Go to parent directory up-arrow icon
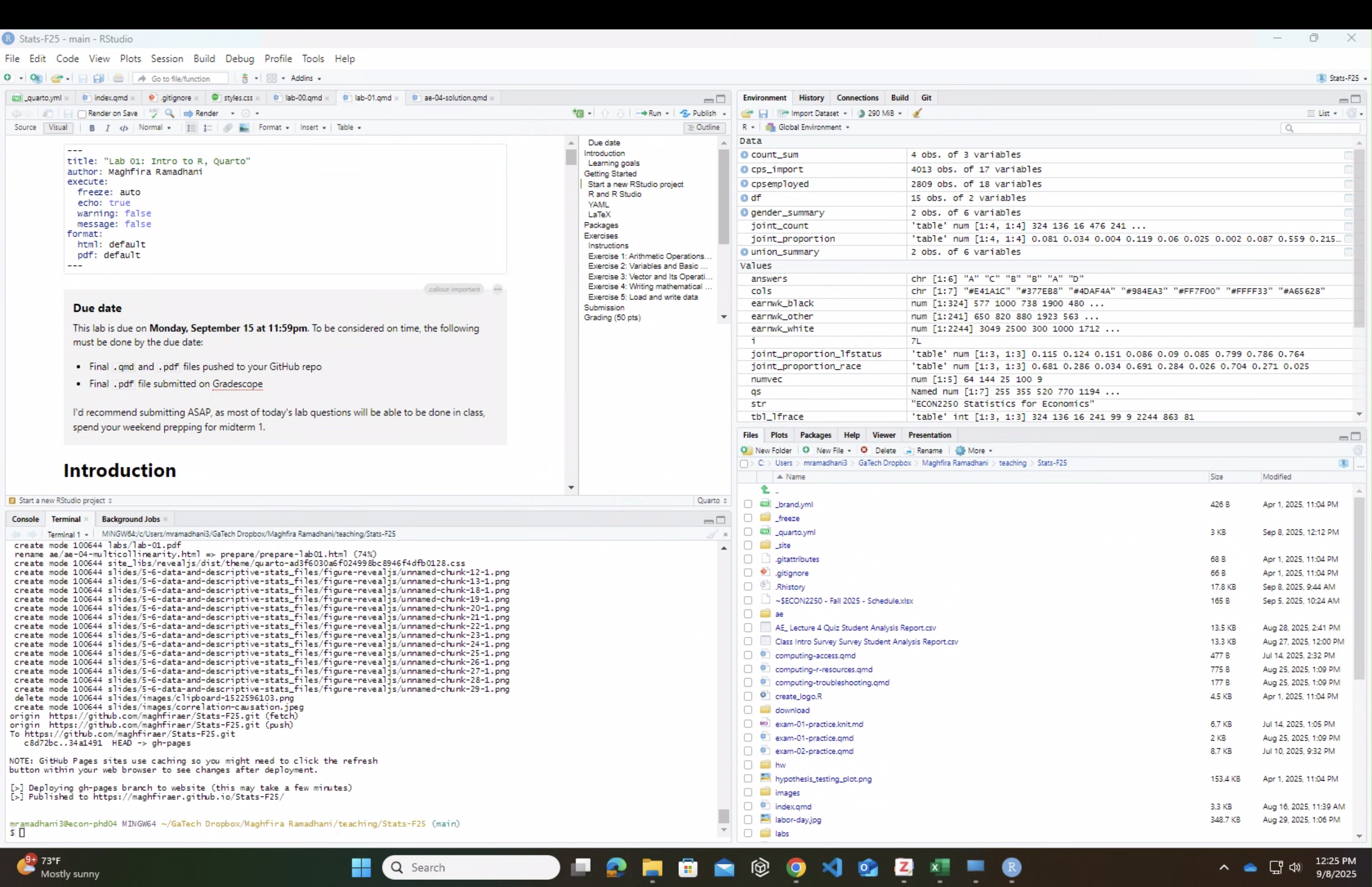The height and width of the screenshot is (887, 1372). tap(765, 490)
